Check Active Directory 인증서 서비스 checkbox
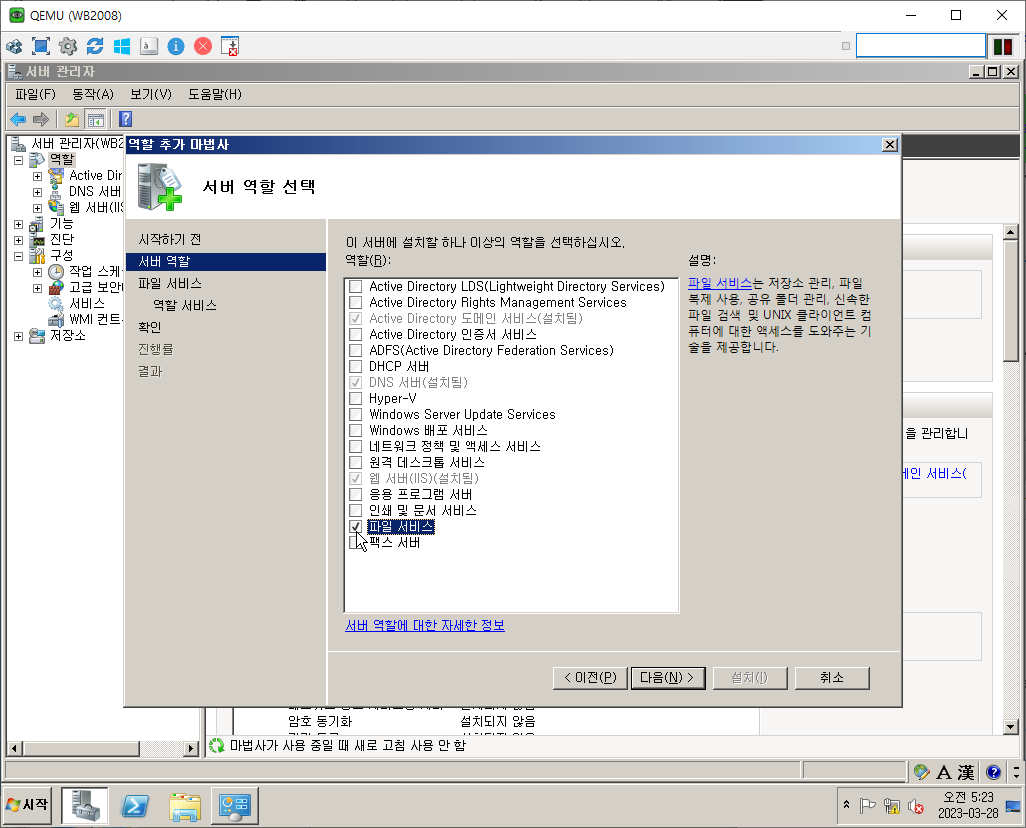This screenshot has height=828, width=1026. click(355, 334)
